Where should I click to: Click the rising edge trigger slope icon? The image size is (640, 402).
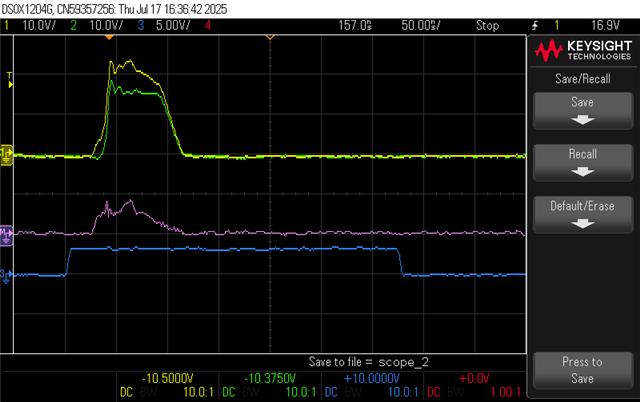click(x=535, y=26)
